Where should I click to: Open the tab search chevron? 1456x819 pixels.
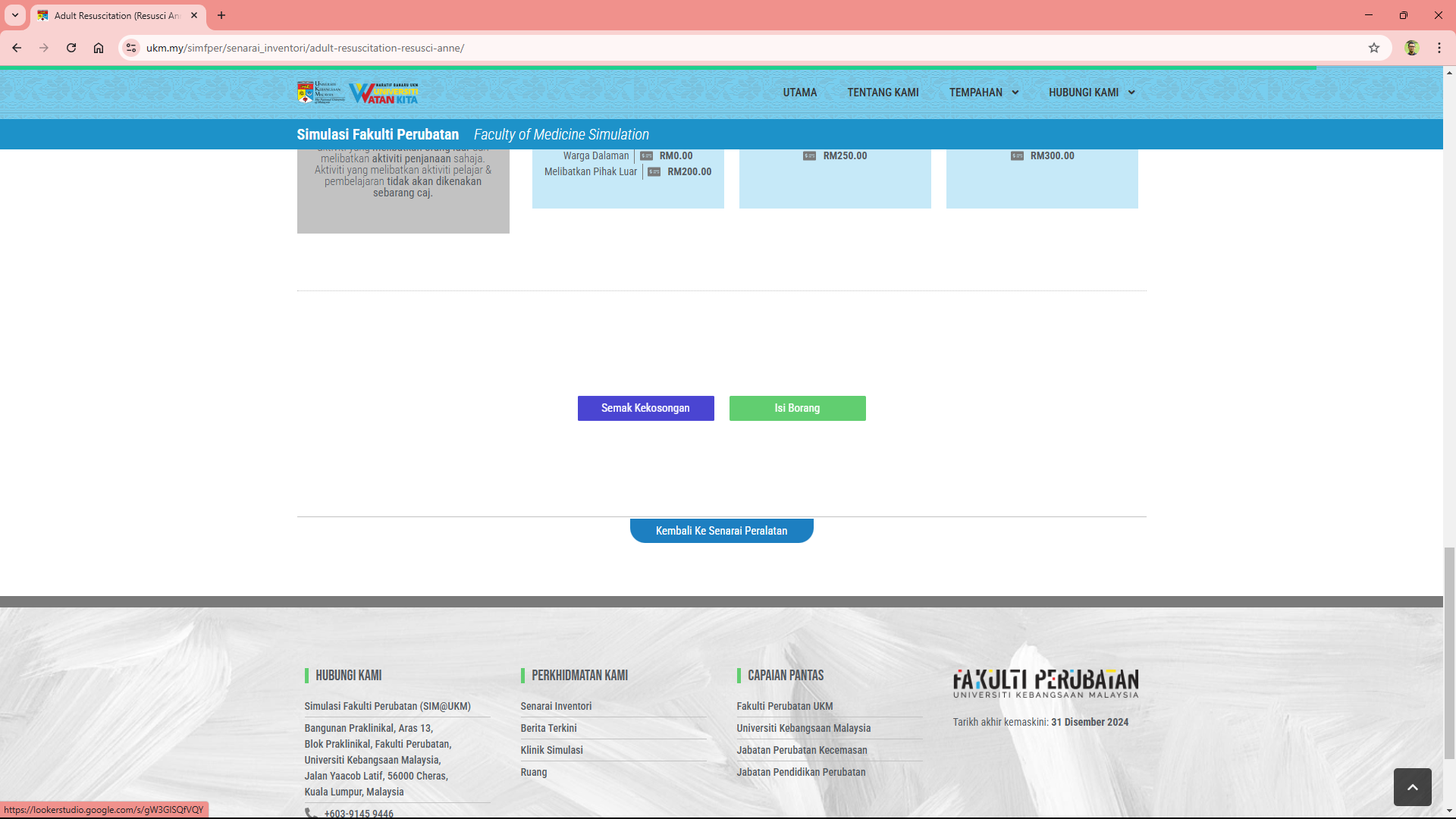[14, 15]
